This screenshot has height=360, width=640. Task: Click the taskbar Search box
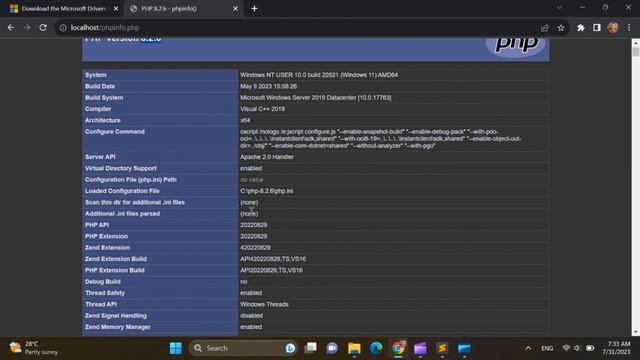243,348
